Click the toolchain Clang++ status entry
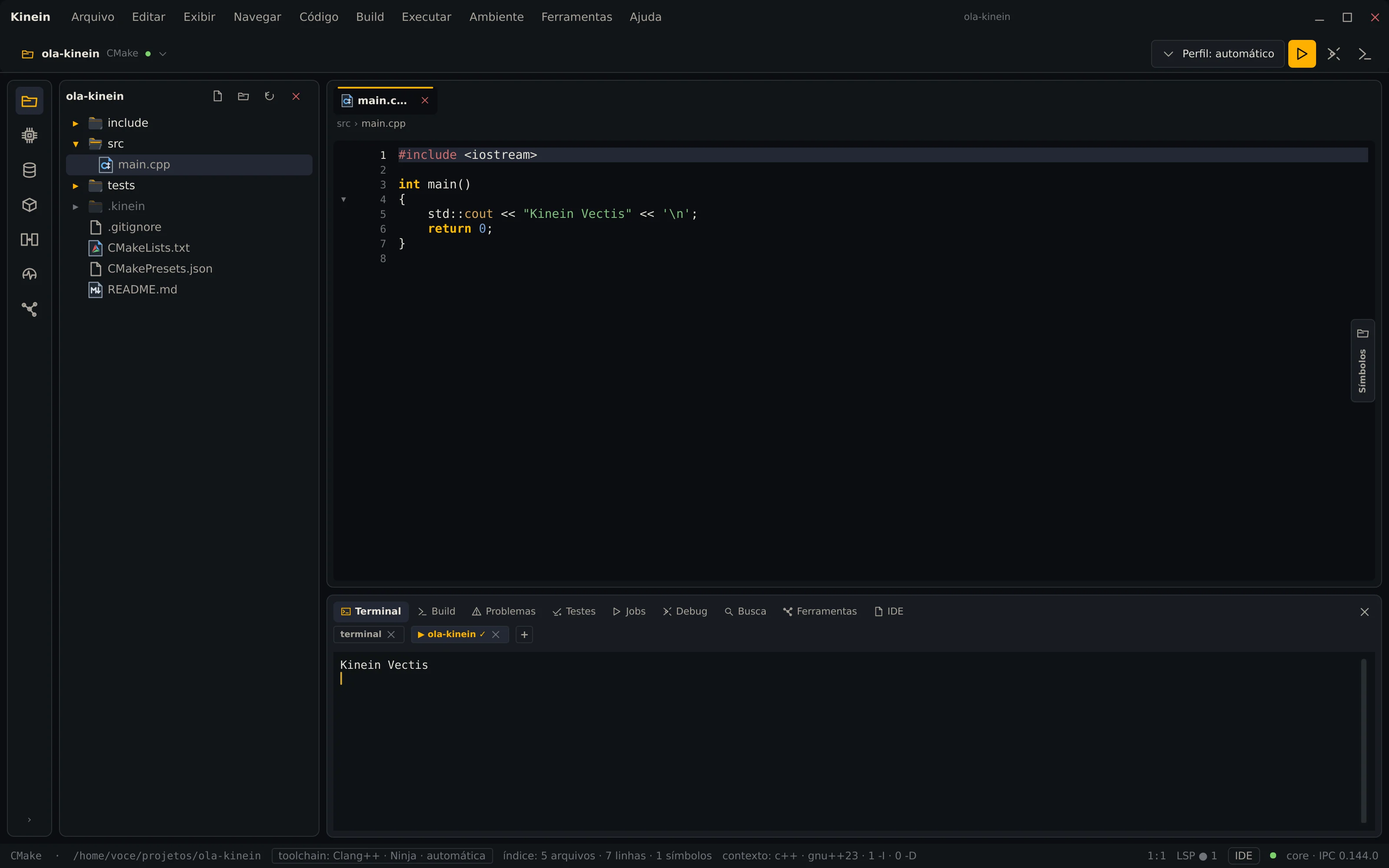Screen dimensions: 1389x868 click(382, 855)
